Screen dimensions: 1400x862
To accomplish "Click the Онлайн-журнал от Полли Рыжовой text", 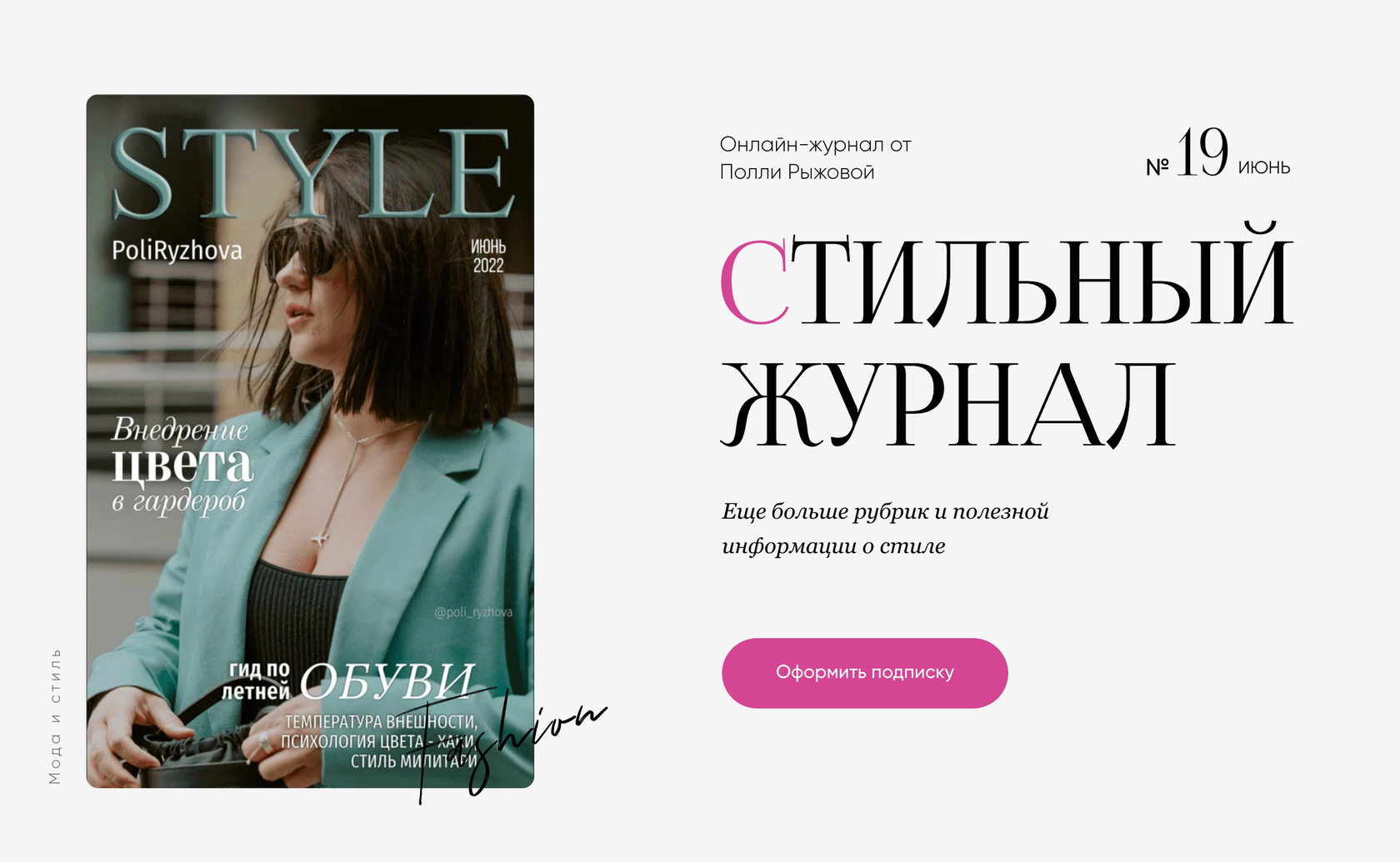I will (815, 158).
